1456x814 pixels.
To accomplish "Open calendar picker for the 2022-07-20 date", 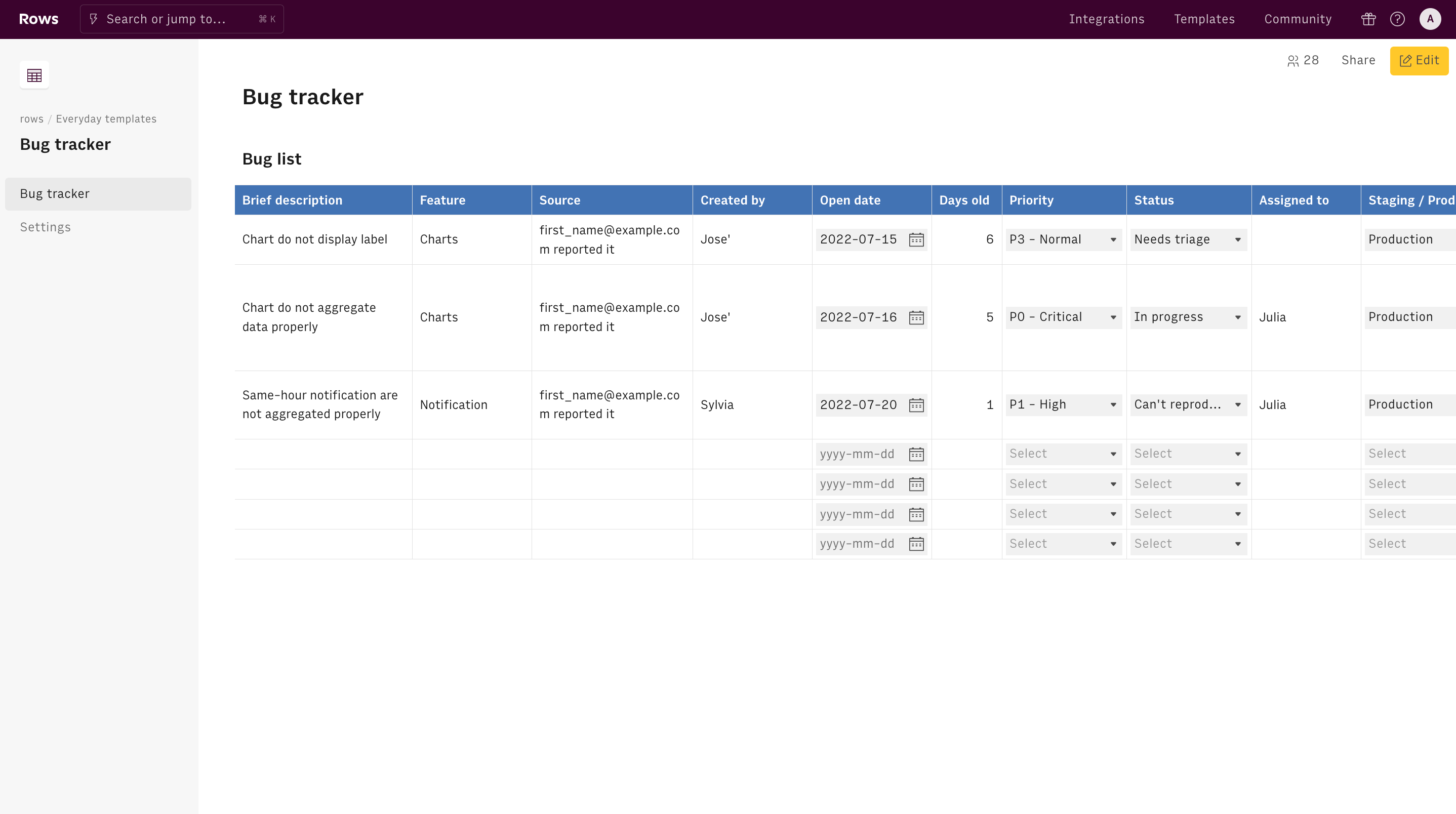I will 916,405.
